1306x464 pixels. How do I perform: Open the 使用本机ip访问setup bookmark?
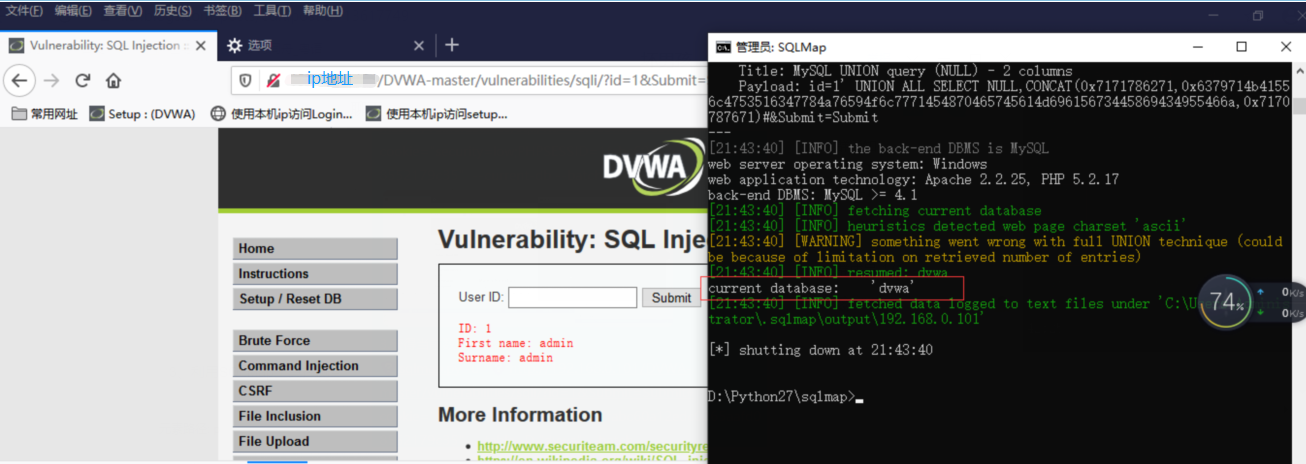(437, 114)
